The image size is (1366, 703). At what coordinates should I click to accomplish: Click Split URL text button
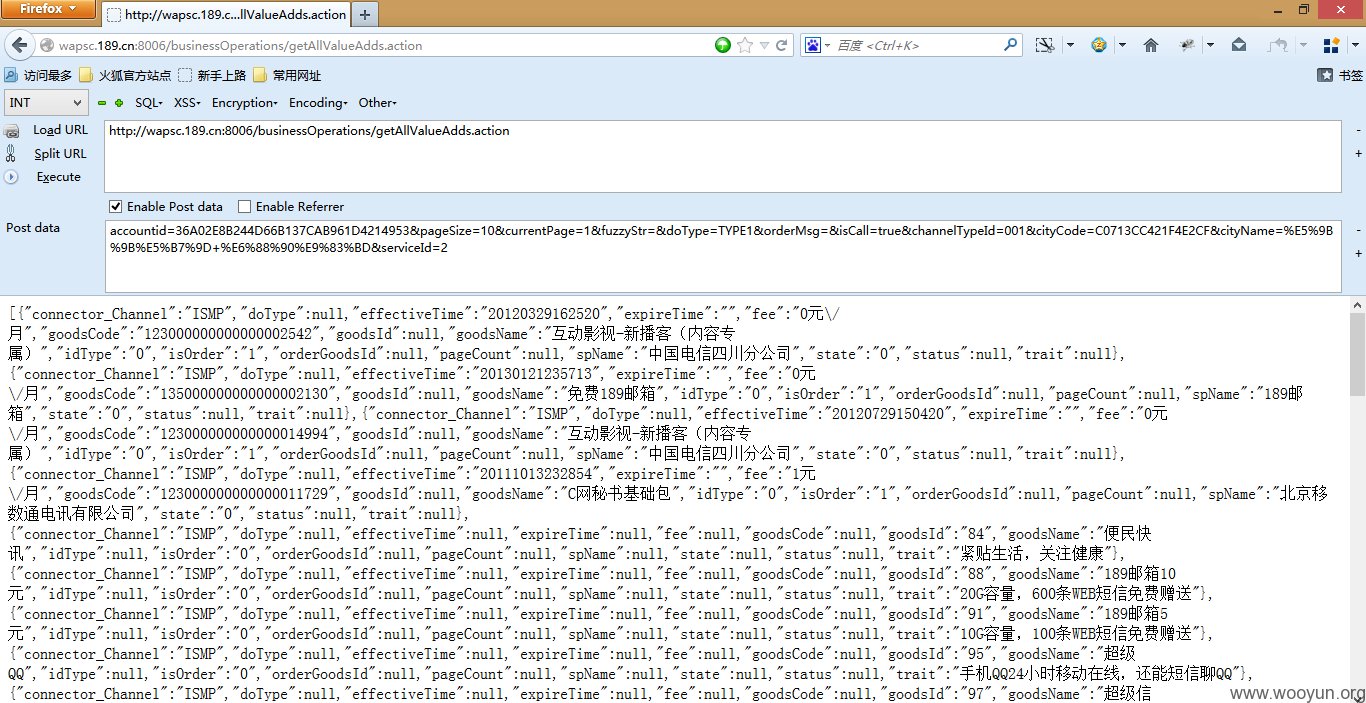[x=61, y=154]
